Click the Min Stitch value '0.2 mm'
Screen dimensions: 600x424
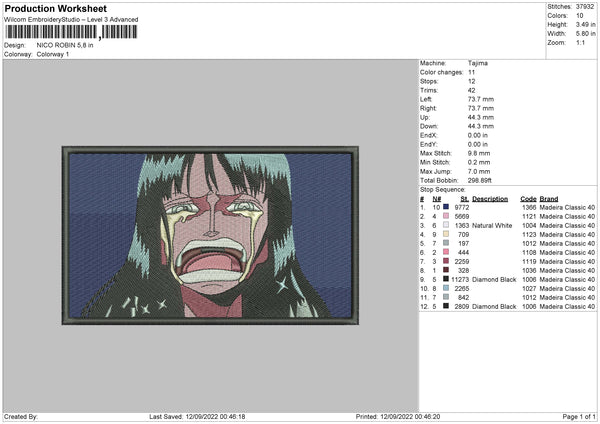[479, 162]
